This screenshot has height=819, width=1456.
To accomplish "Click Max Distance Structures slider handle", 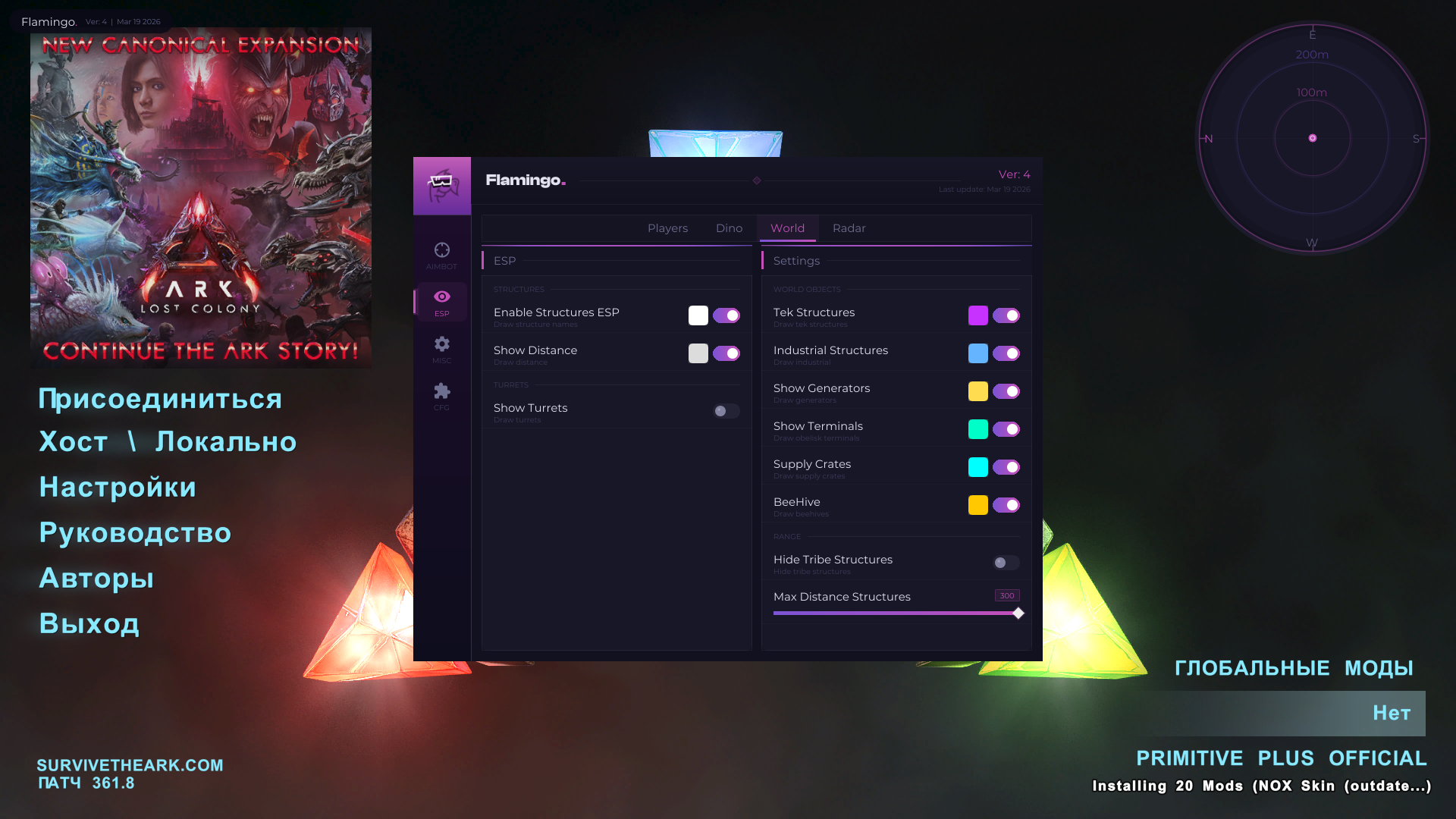I will (1018, 613).
